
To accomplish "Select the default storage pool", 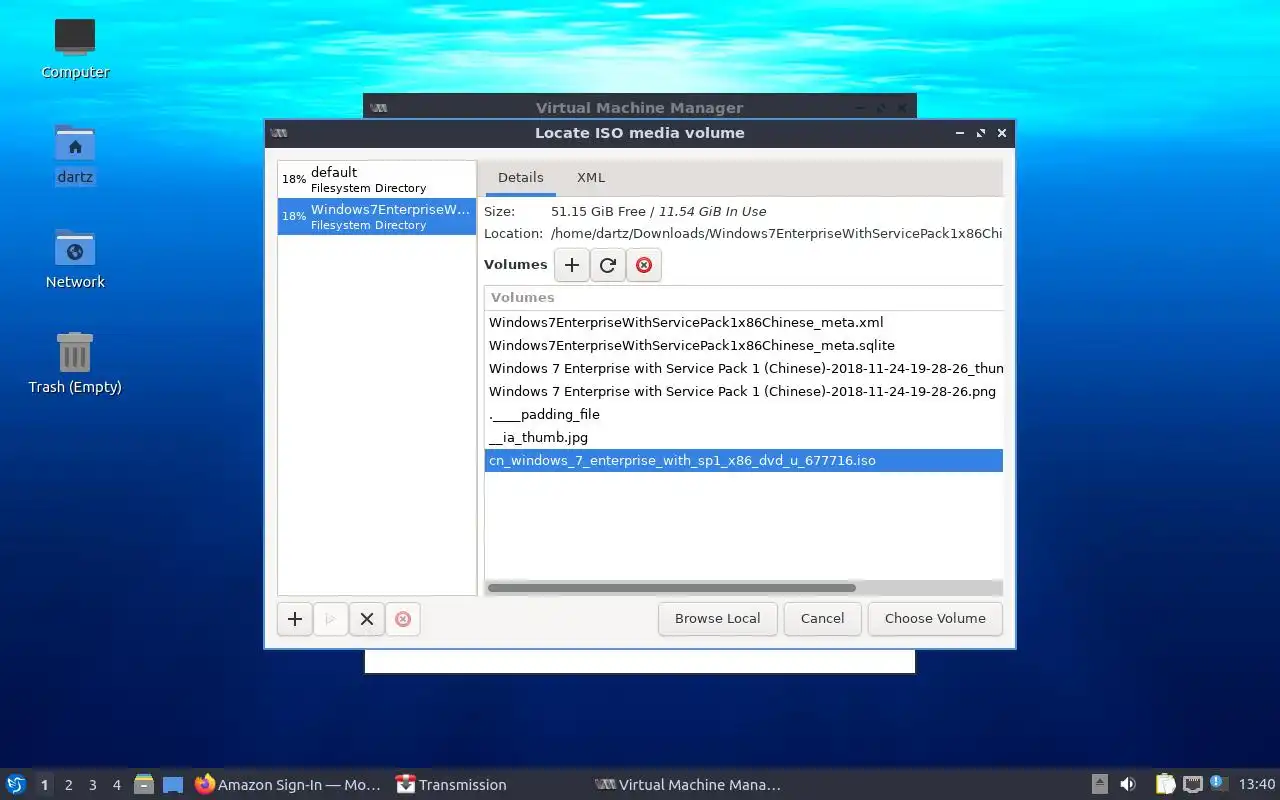I will pyautogui.click(x=377, y=180).
